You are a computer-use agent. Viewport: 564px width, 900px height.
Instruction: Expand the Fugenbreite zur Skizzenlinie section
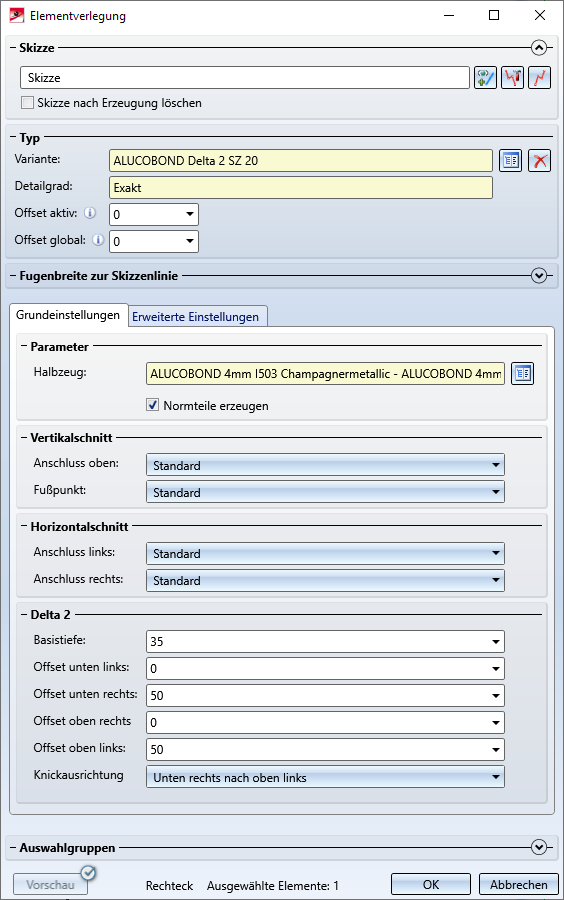pos(539,276)
